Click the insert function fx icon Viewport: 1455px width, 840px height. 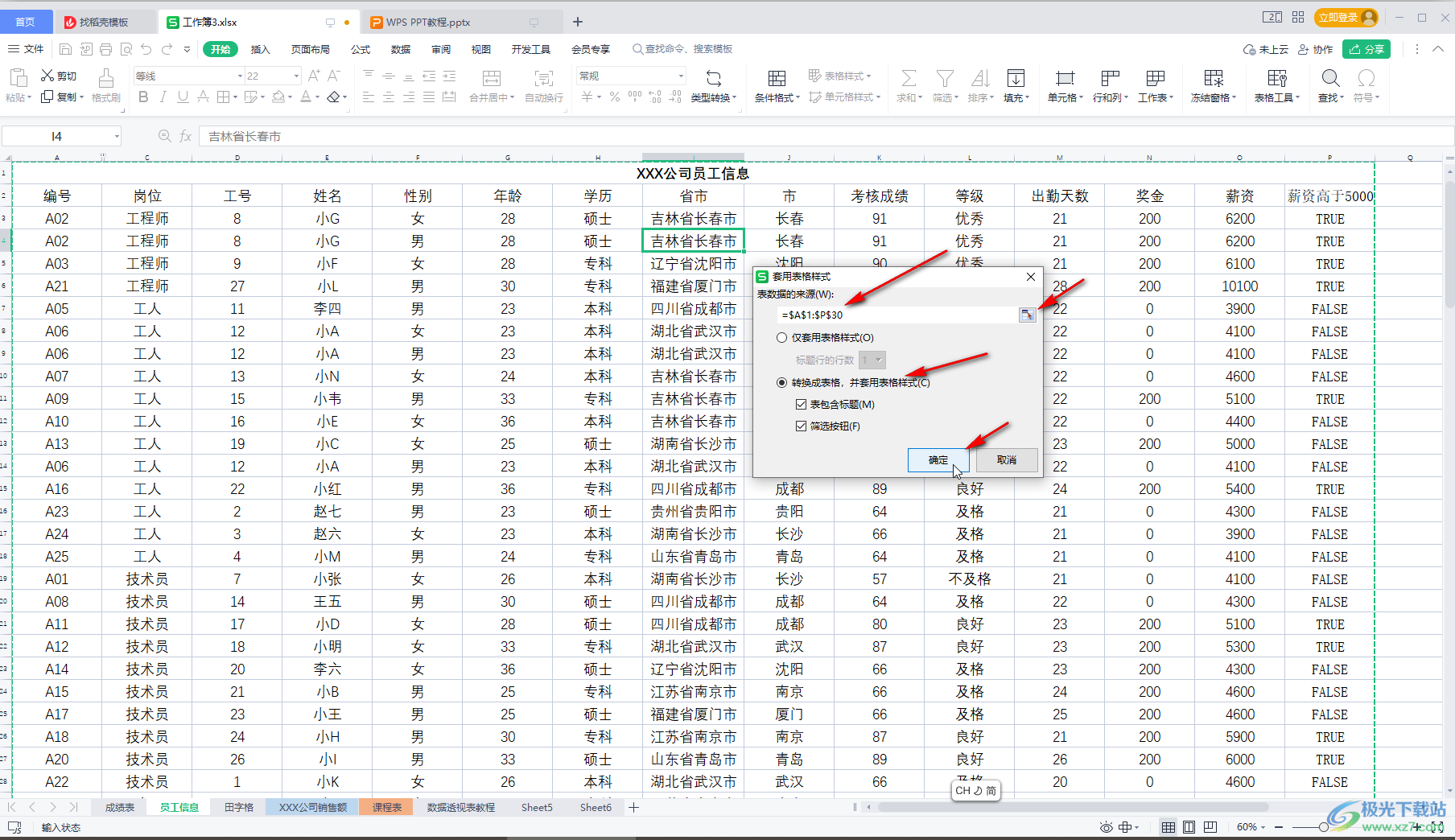[x=185, y=136]
